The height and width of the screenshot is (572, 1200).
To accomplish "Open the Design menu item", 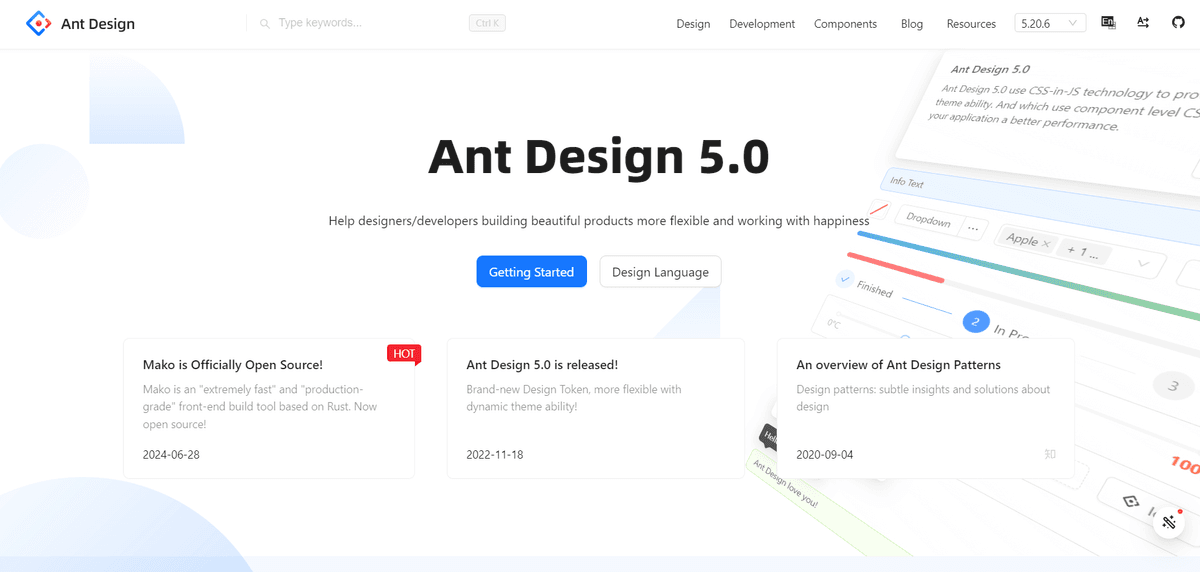I will pos(693,24).
